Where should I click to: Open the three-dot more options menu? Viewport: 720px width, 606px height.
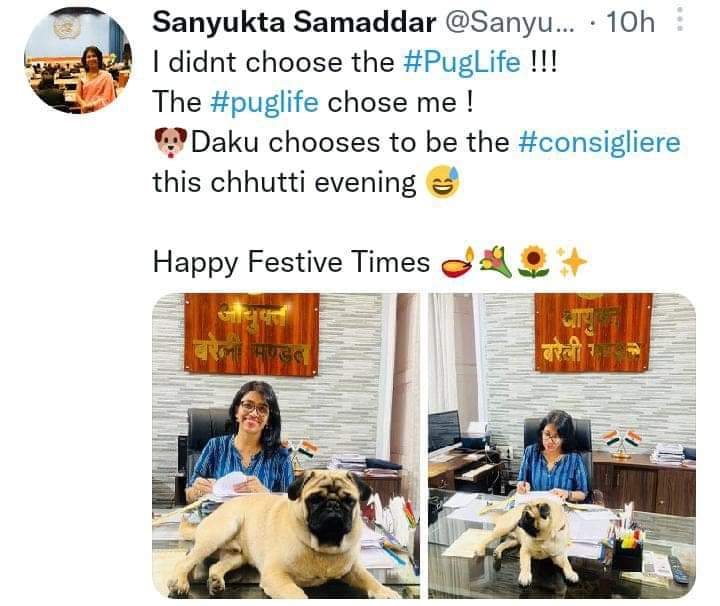[680, 19]
